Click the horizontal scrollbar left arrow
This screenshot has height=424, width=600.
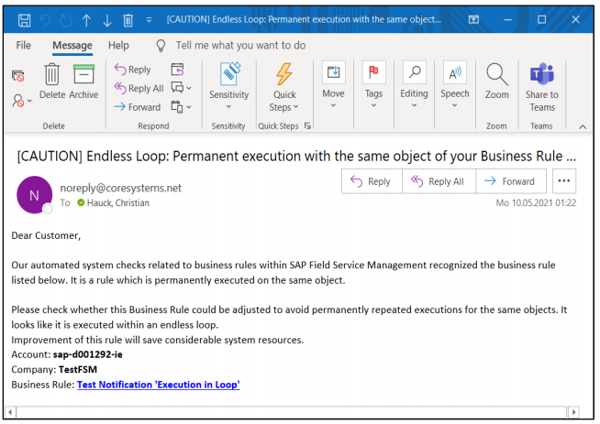[10, 412]
